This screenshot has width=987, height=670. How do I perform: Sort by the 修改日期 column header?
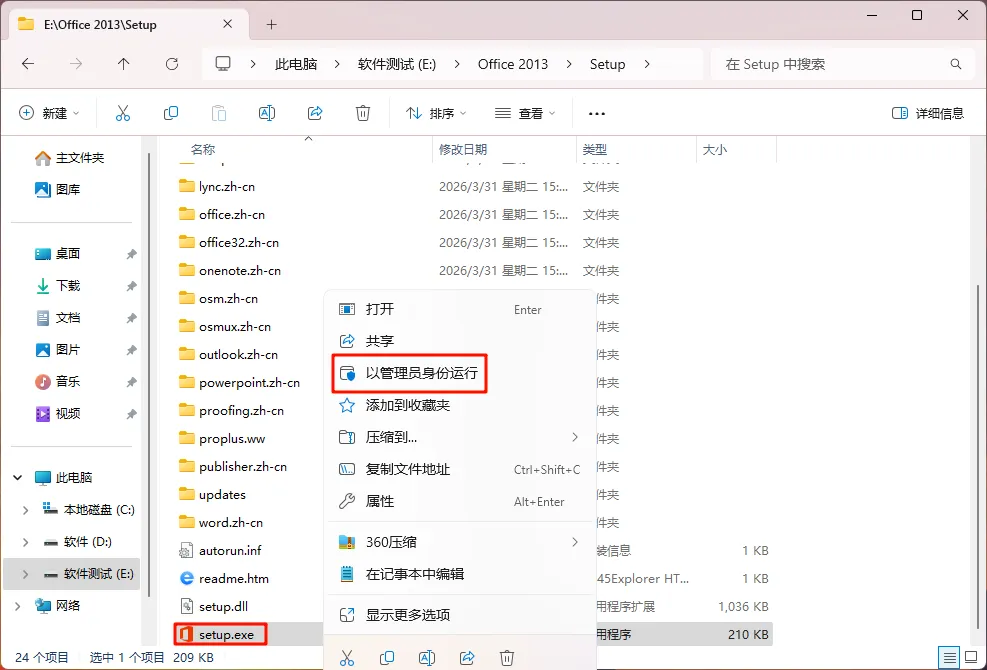[x=463, y=149]
